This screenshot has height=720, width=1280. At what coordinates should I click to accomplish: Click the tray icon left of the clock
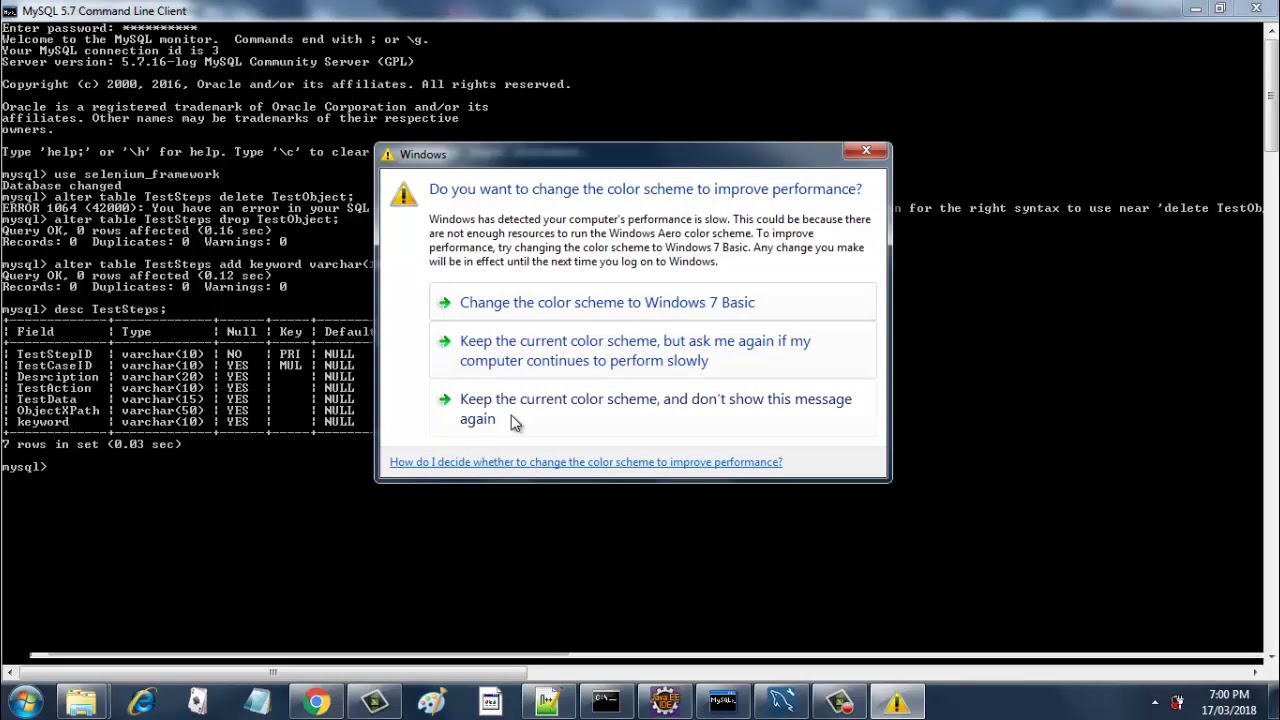[x=1177, y=703]
